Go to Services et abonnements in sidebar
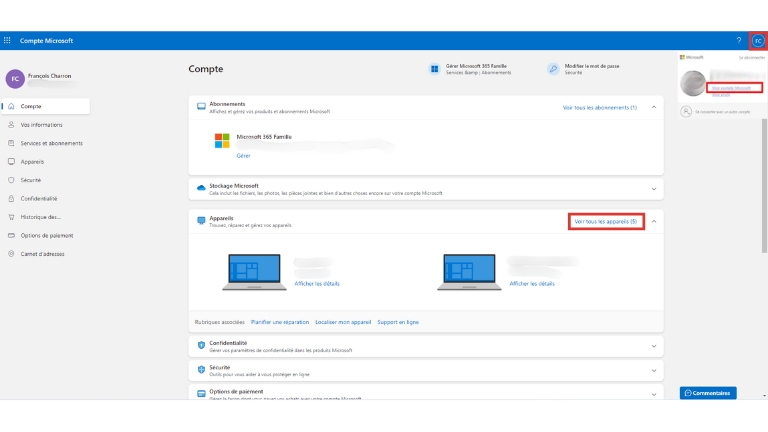 point(51,143)
